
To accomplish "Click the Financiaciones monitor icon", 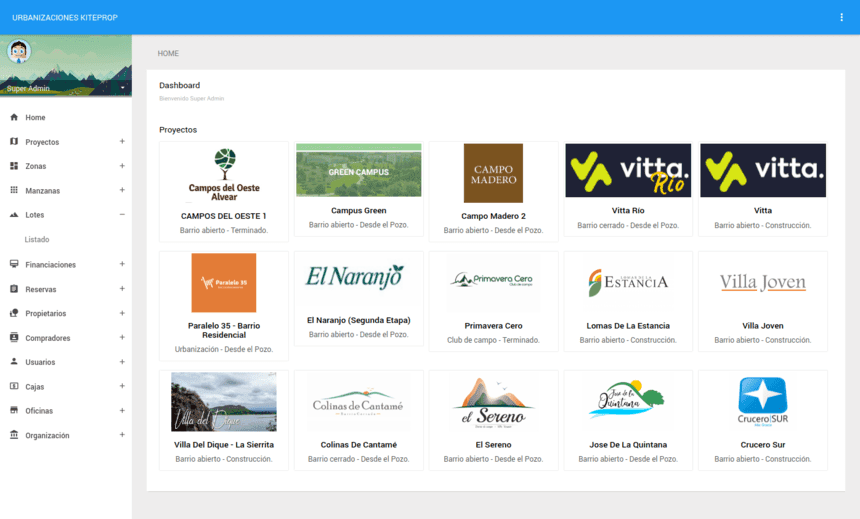I will pyautogui.click(x=14, y=264).
